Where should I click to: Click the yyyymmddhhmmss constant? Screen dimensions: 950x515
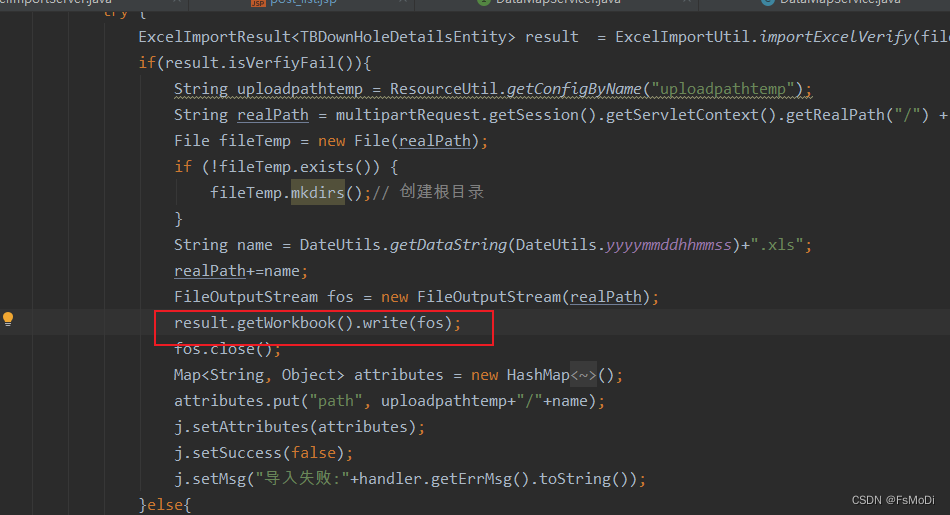point(668,245)
